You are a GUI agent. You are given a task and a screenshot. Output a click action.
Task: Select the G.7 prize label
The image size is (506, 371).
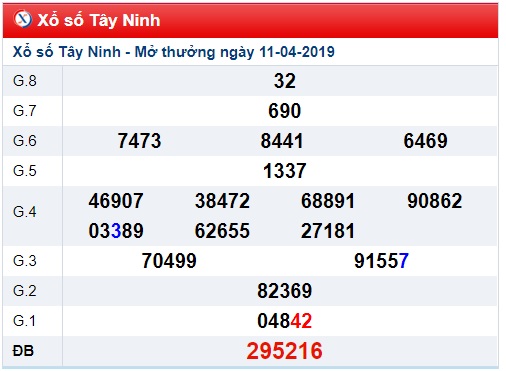25,111
